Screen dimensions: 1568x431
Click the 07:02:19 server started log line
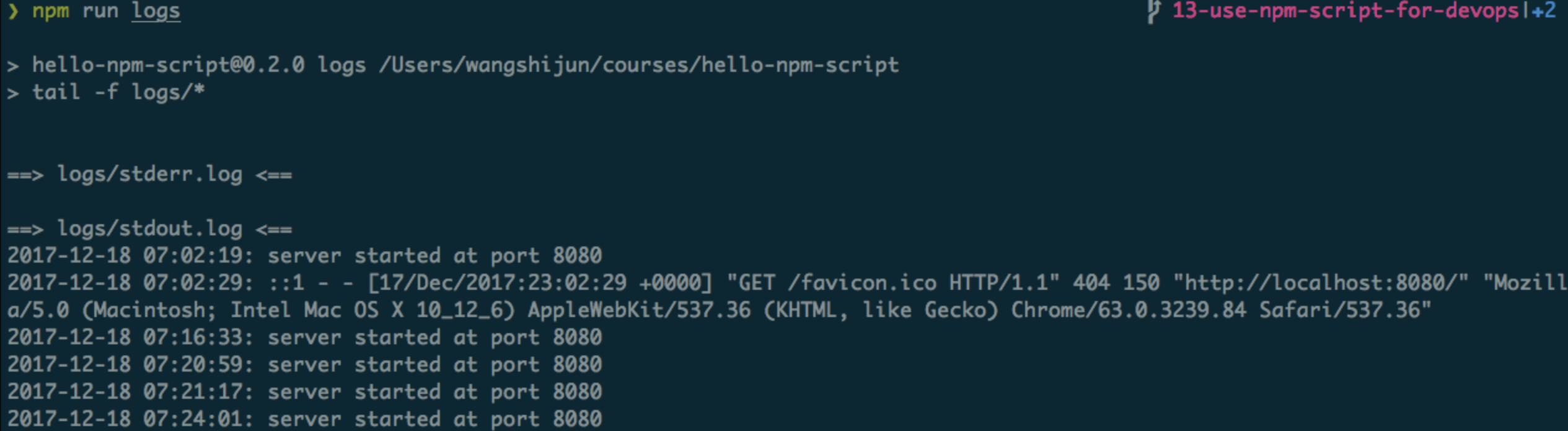[304, 256]
